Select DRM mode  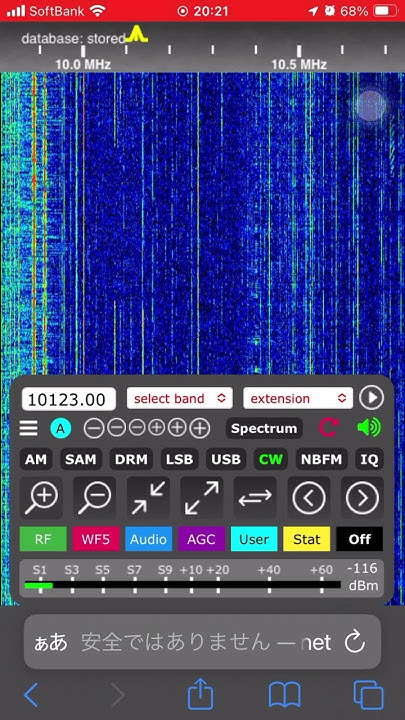click(x=131, y=459)
